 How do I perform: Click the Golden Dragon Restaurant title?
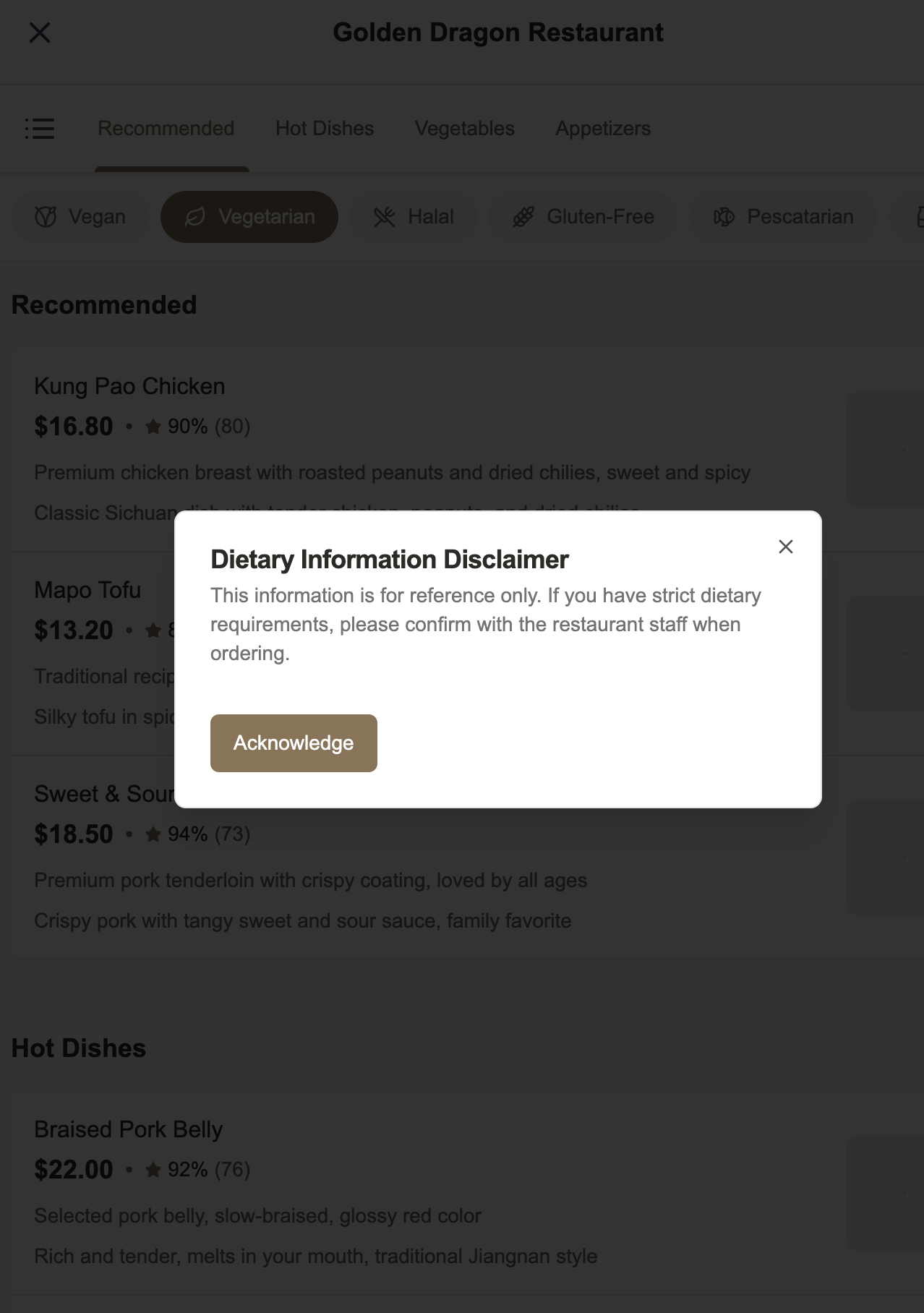(x=498, y=33)
